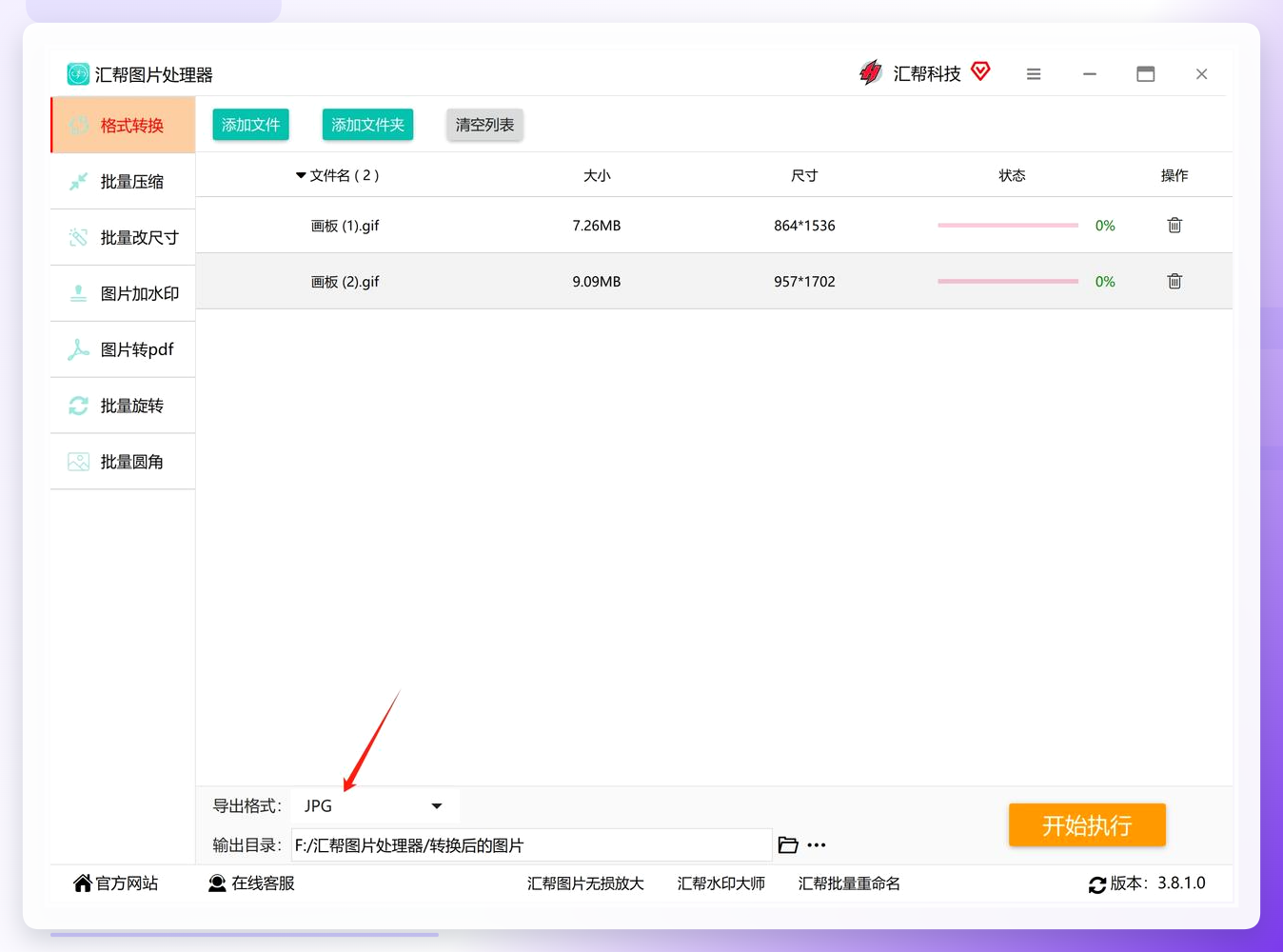Viewport: 1283px width, 952px height.
Task: Select the 画板 (2).gif file name
Action: click(x=345, y=282)
